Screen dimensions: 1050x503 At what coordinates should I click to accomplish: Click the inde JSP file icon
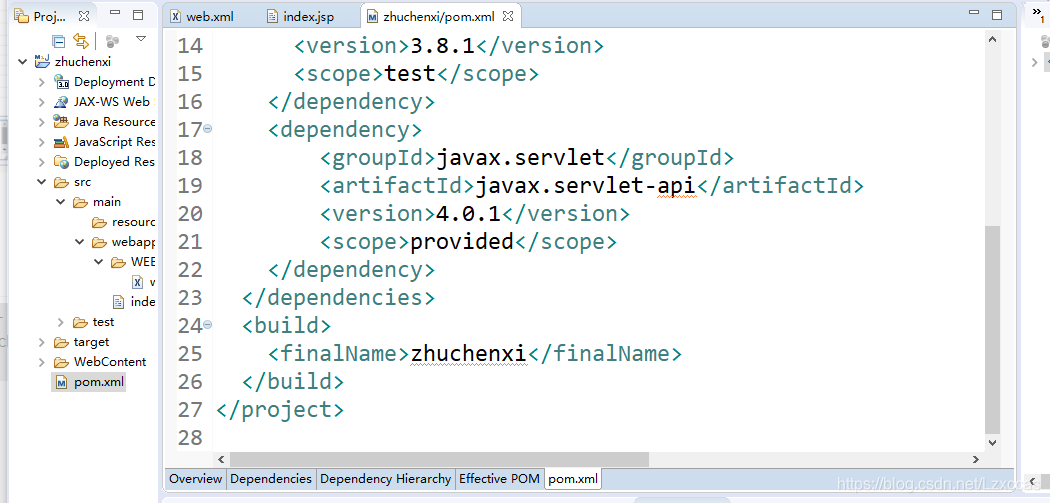pos(119,301)
